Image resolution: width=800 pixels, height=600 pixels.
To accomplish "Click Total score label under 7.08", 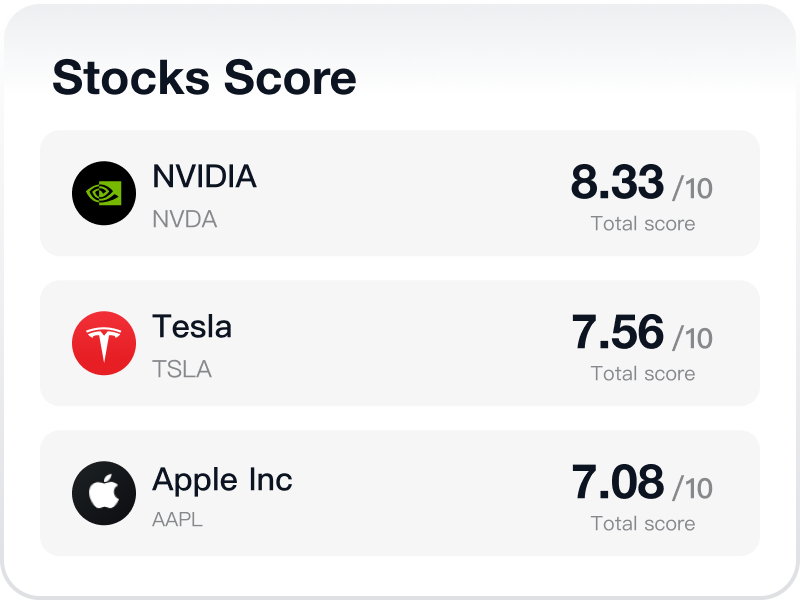I will [643, 523].
